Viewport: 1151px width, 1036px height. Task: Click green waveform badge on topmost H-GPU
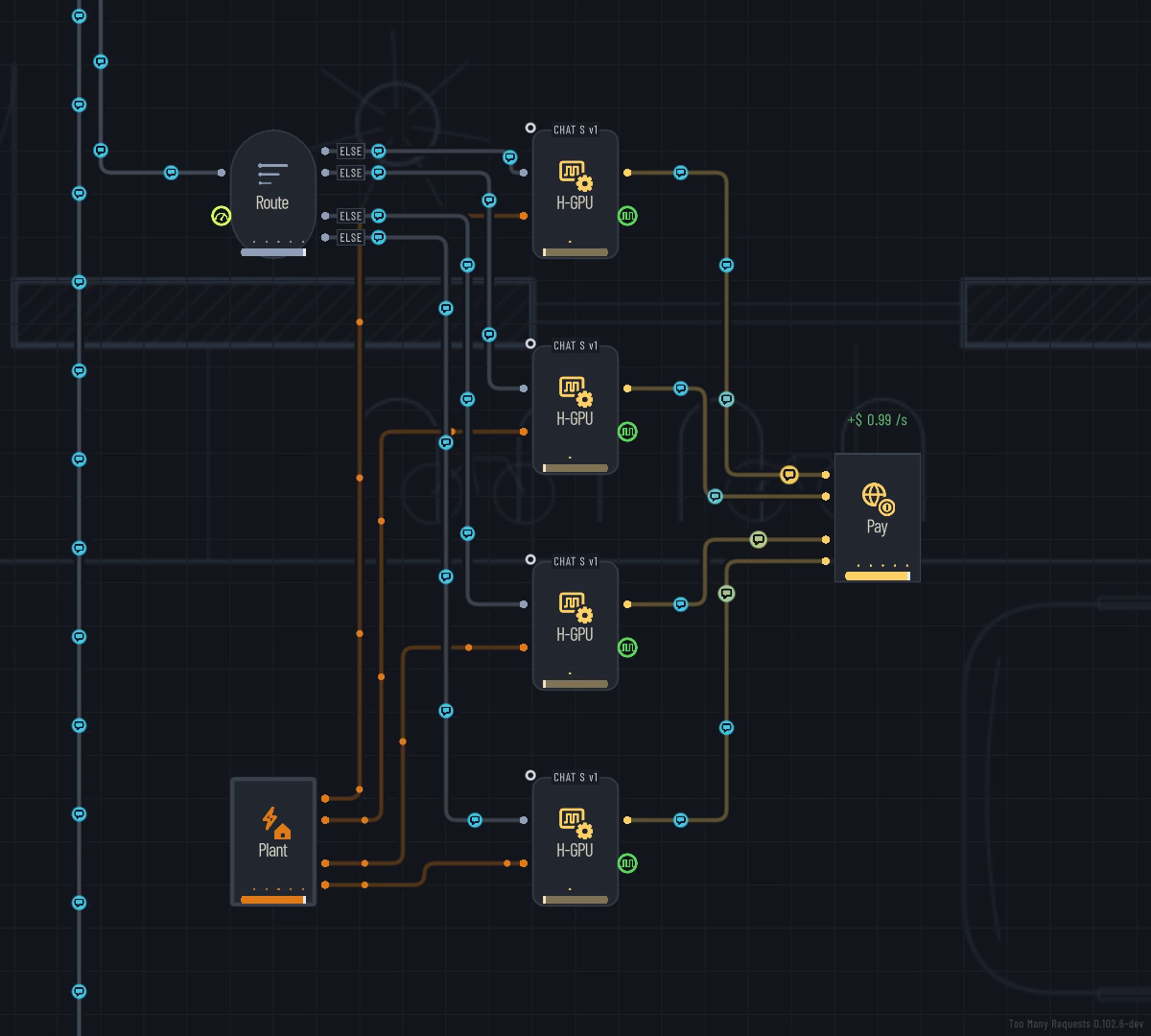pyautogui.click(x=627, y=216)
